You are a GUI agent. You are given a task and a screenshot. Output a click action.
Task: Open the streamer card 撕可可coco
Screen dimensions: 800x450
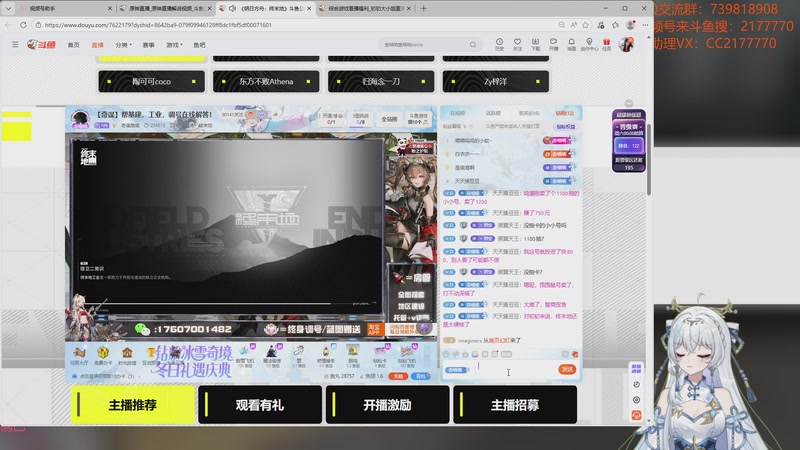point(152,81)
